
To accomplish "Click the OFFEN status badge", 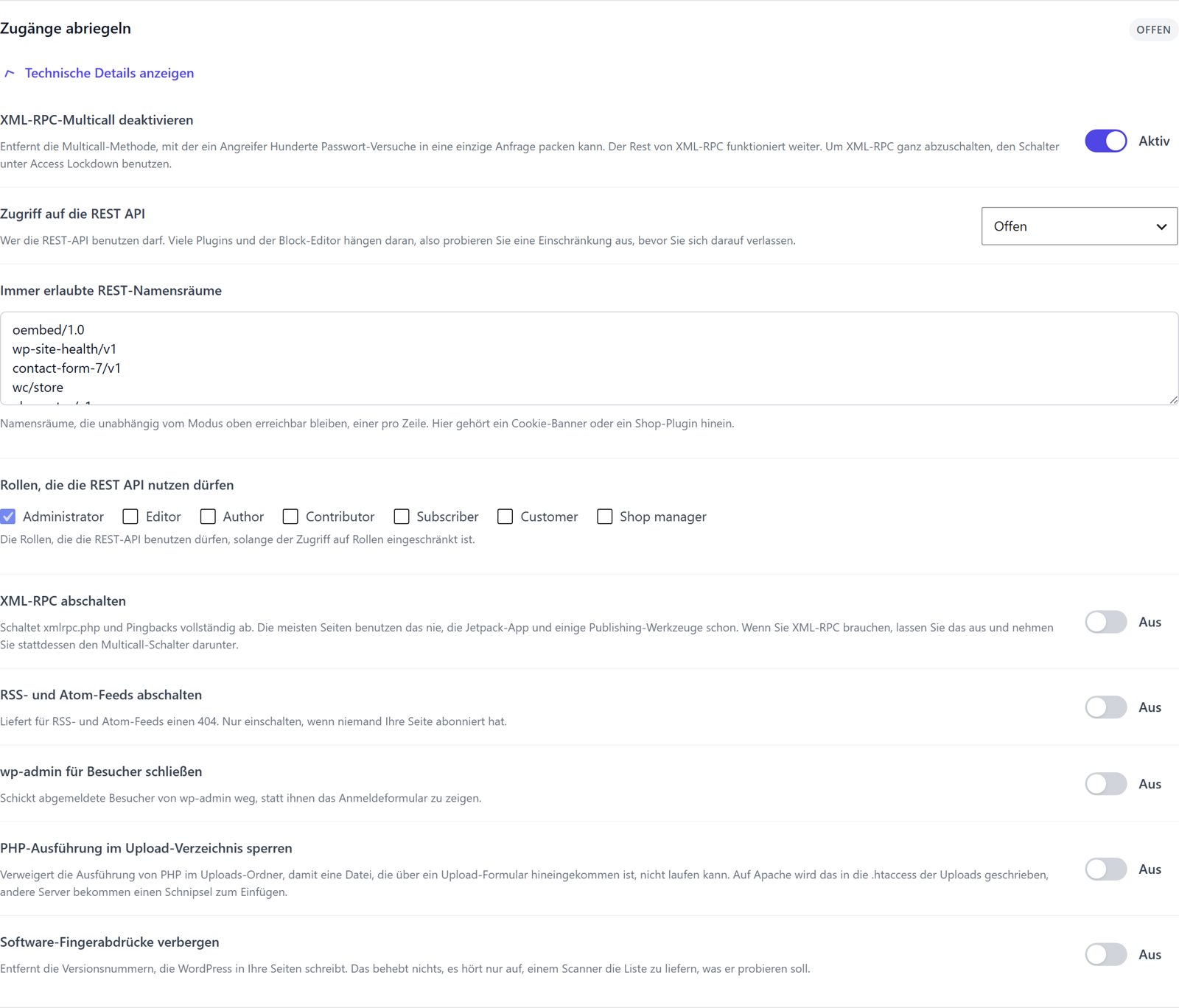I will [x=1153, y=29].
